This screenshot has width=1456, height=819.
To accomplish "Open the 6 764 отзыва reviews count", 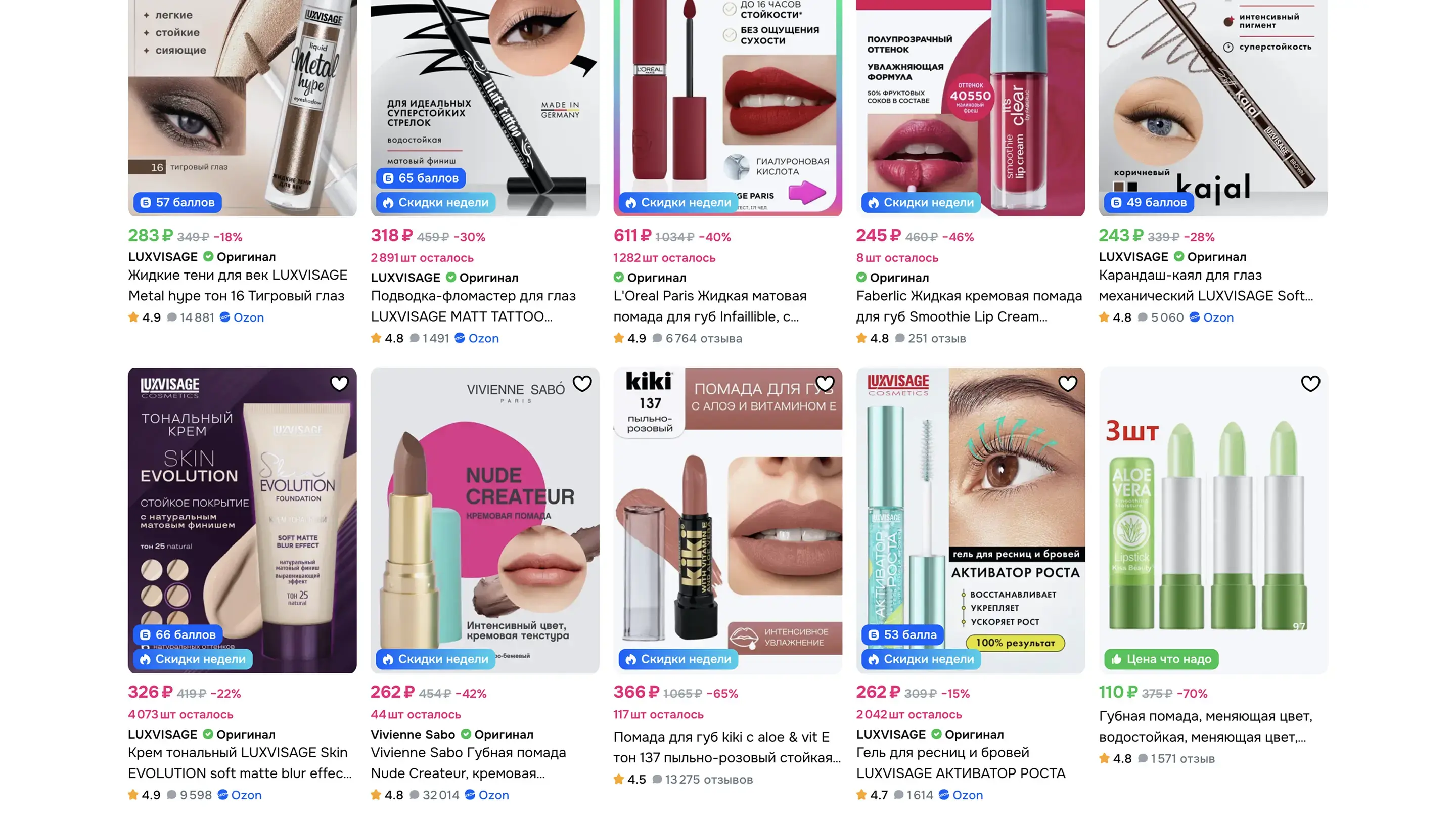I will pos(704,339).
